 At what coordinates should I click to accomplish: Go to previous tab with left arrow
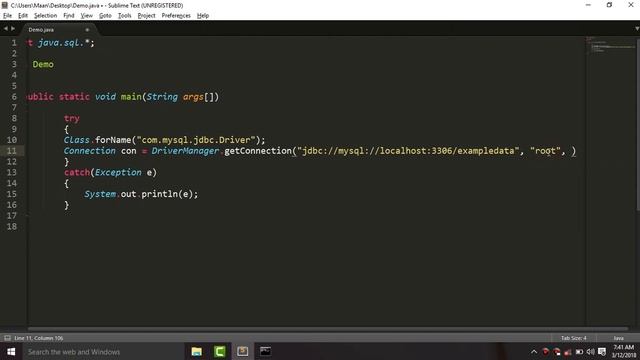tap(5, 29)
